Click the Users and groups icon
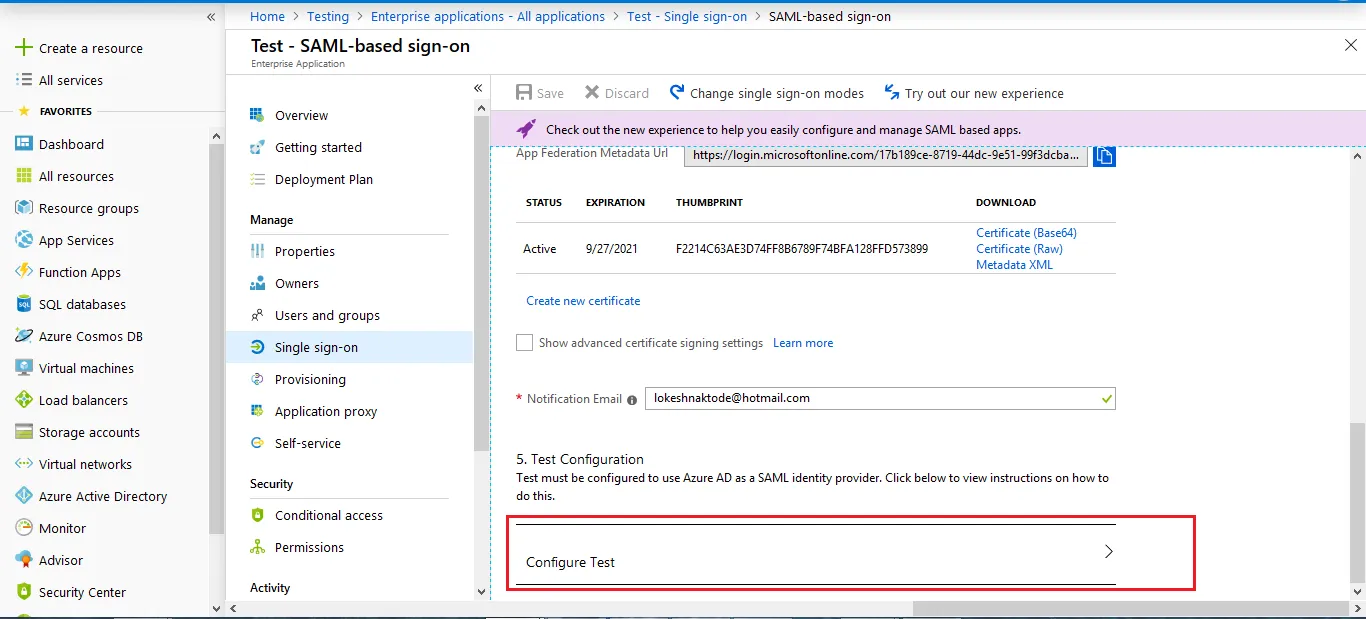The height and width of the screenshot is (619, 1366). (257, 315)
